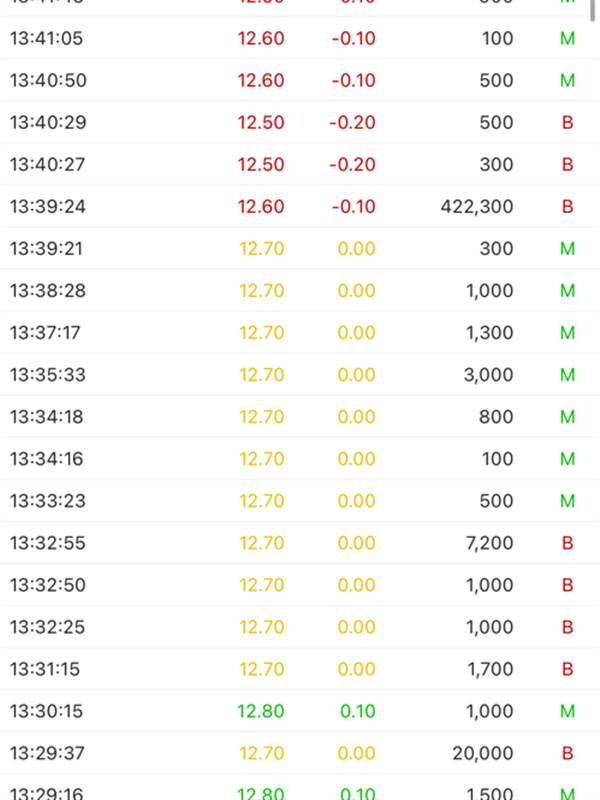Screen dimensions: 600x800
Task: Tap the B marker on the 13:40:27 row
Action: tap(567, 164)
